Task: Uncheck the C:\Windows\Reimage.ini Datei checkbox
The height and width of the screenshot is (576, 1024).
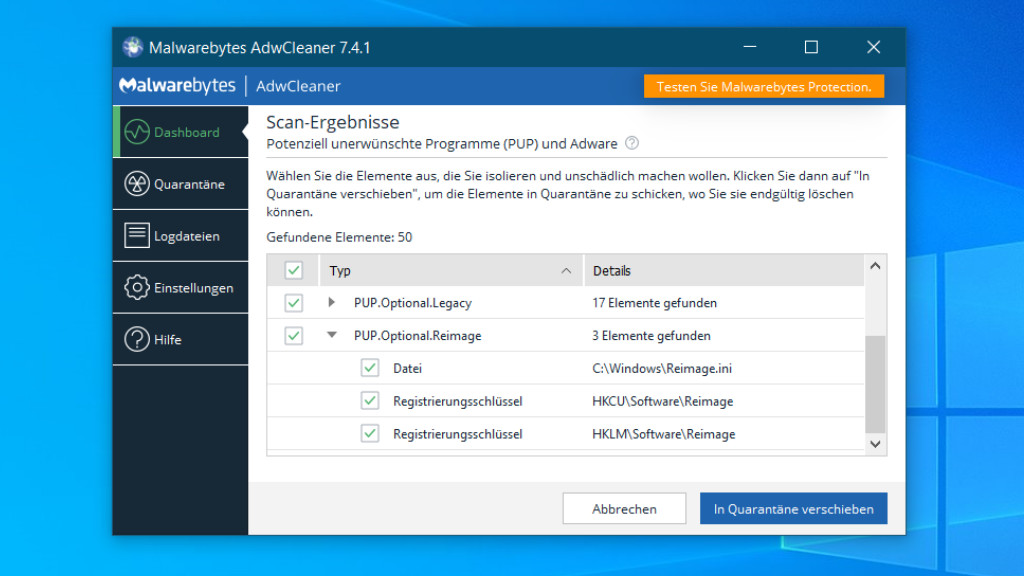Action: (370, 368)
